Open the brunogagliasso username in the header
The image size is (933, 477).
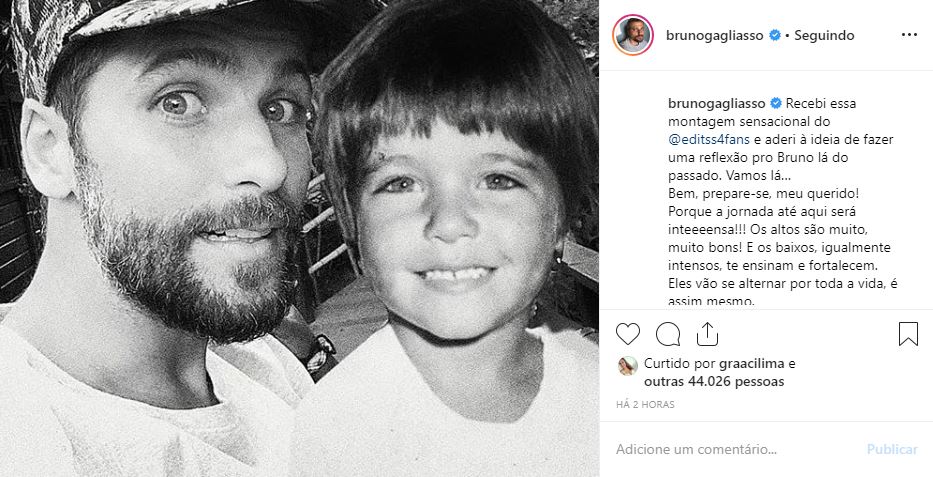point(714,35)
